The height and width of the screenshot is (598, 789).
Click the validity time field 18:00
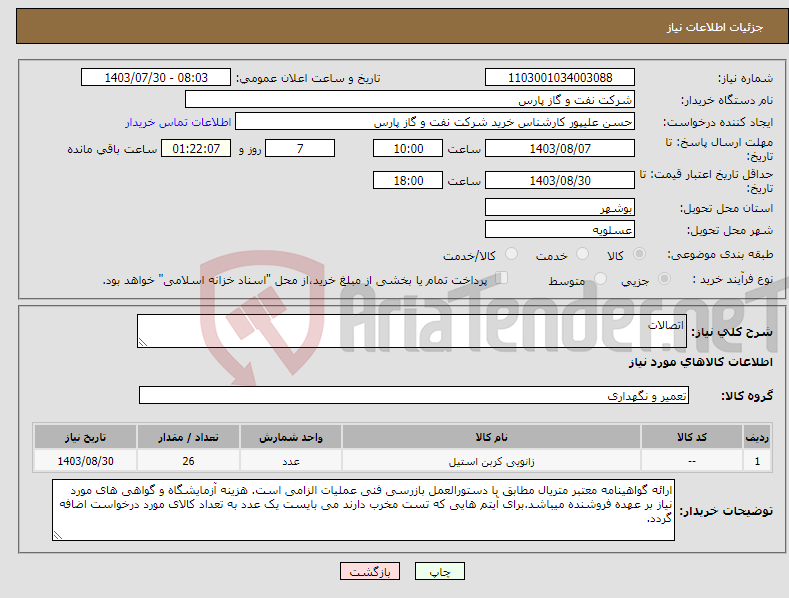408,180
